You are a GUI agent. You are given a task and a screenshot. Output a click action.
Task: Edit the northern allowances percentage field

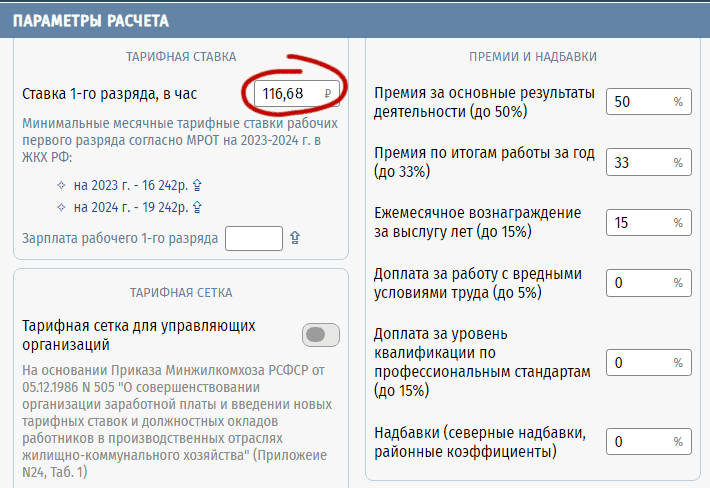(649, 441)
